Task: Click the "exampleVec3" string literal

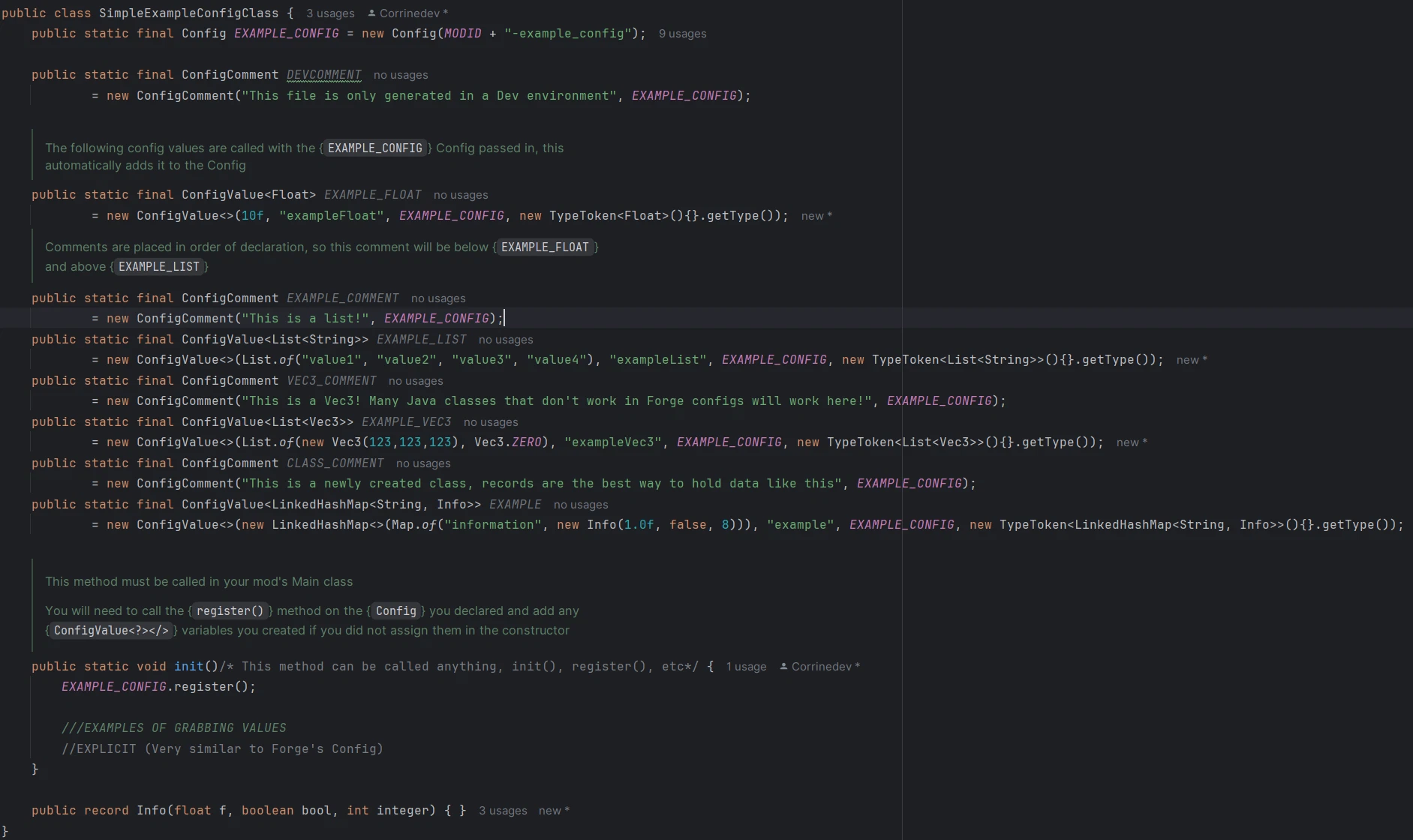Action: (x=612, y=442)
